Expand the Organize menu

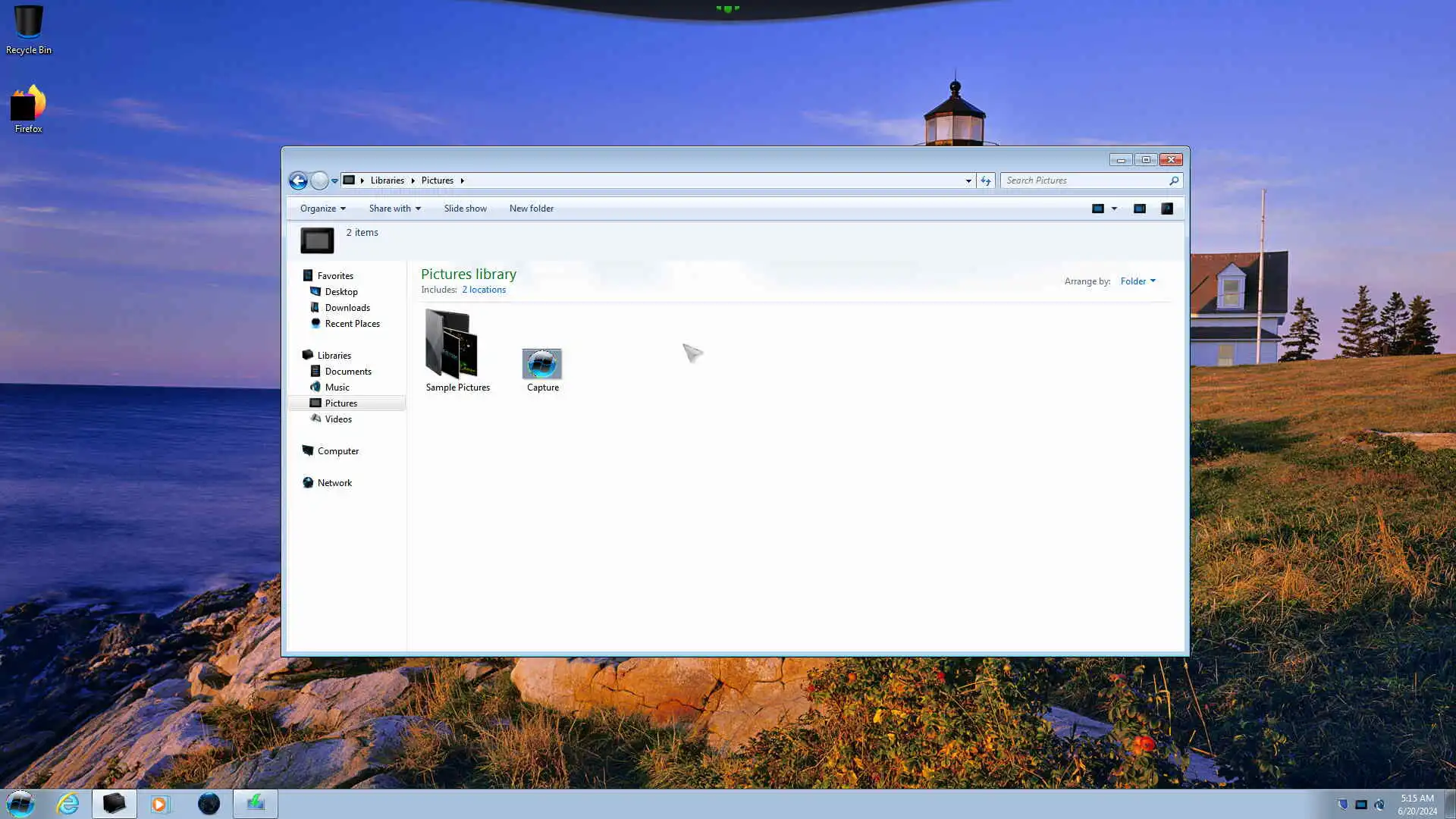[x=322, y=209]
